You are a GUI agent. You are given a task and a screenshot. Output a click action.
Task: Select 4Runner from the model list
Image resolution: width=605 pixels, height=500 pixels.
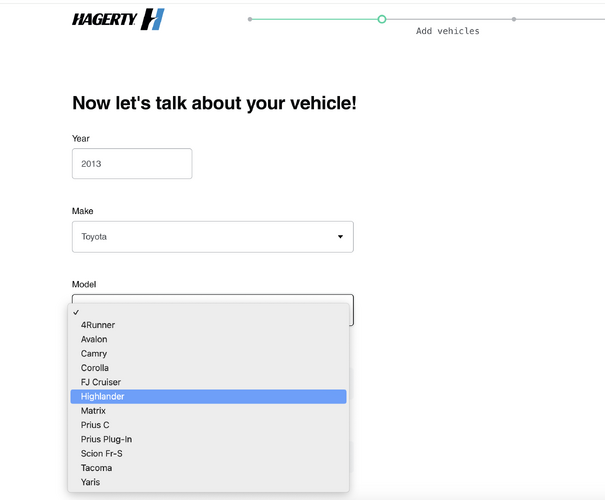click(x=208, y=325)
